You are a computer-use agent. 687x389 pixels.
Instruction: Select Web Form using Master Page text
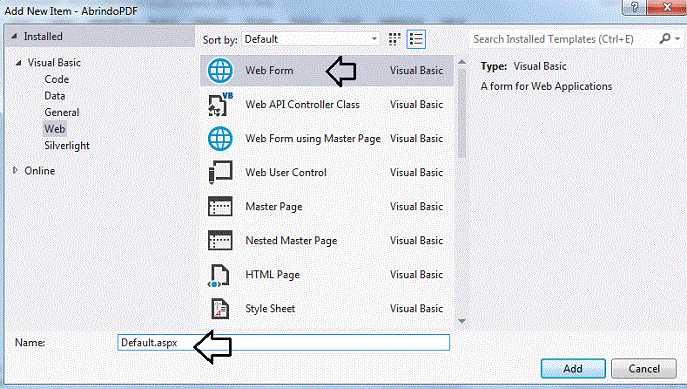313,138
